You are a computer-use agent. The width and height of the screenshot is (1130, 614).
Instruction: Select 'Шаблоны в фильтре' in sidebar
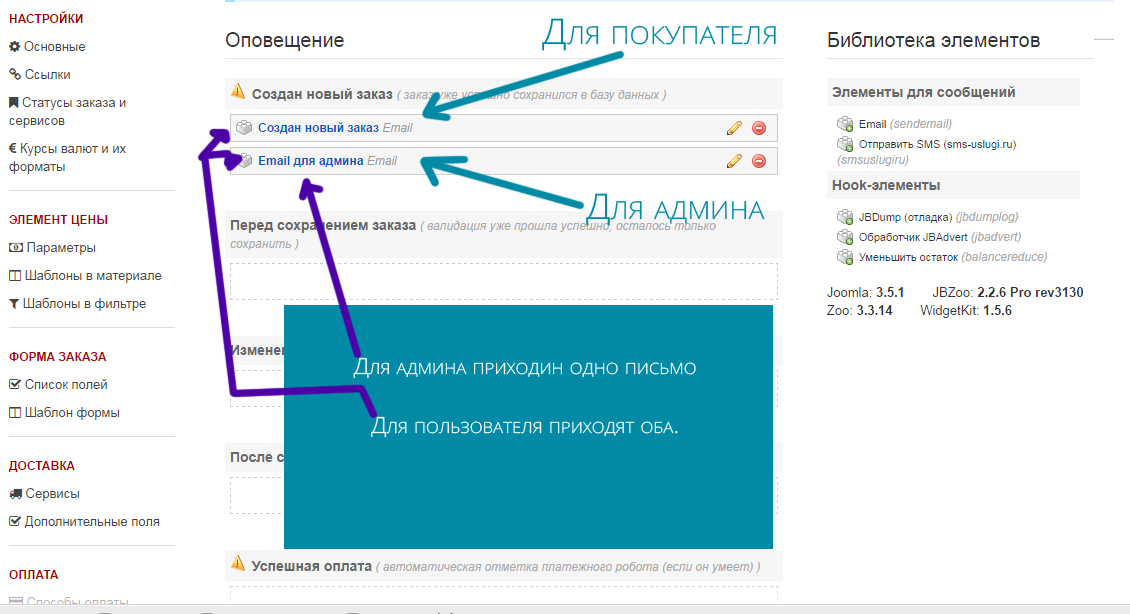tap(84, 304)
